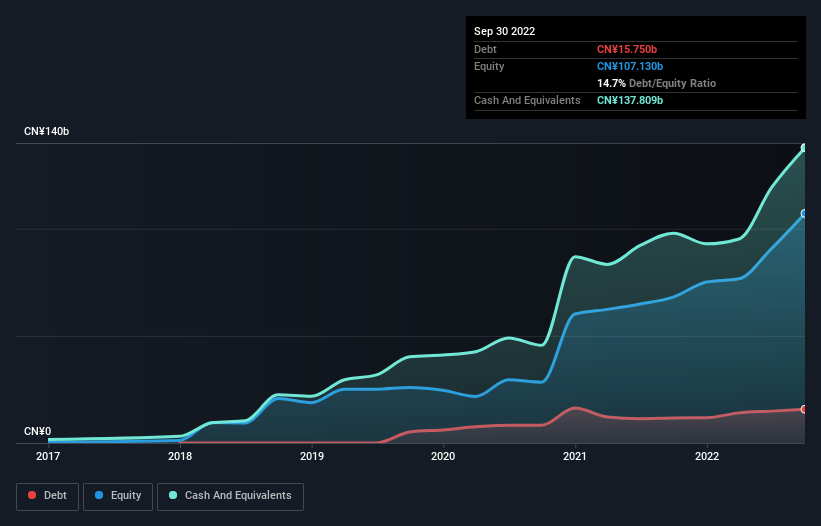Click the CN¥0 y-axis label
The image size is (821, 526).
point(38,431)
